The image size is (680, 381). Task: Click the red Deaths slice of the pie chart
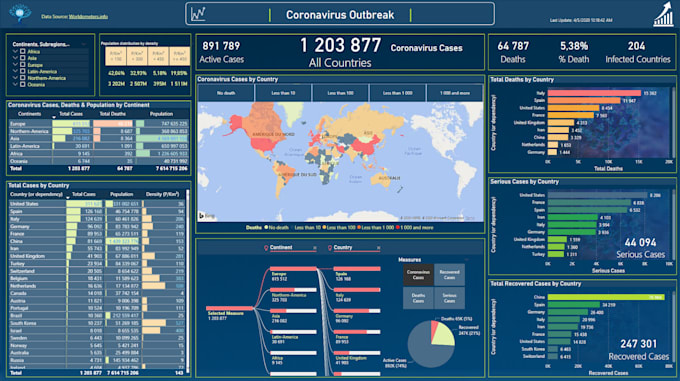(x=434, y=329)
